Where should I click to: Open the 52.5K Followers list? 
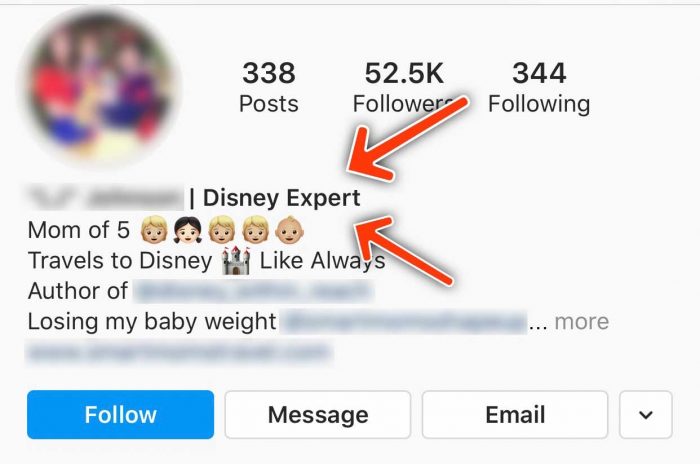[404, 88]
